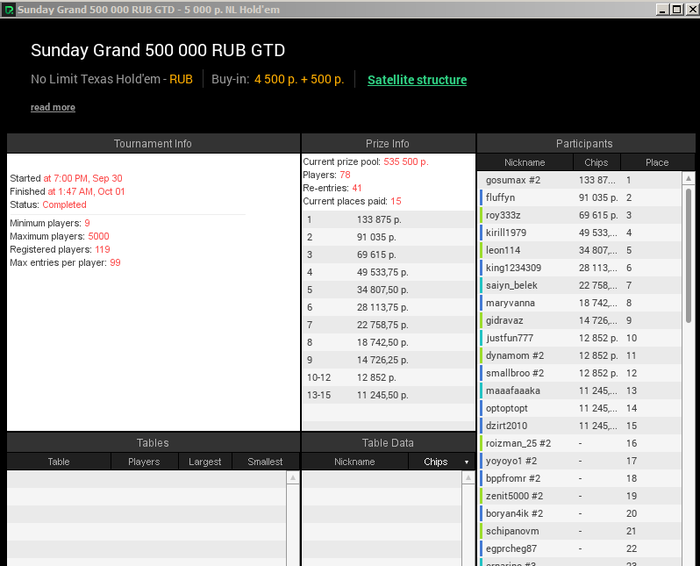This screenshot has width=700, height=566.
Task: Click the prize row 49 533,75 p.
Action: coord(388,272)
